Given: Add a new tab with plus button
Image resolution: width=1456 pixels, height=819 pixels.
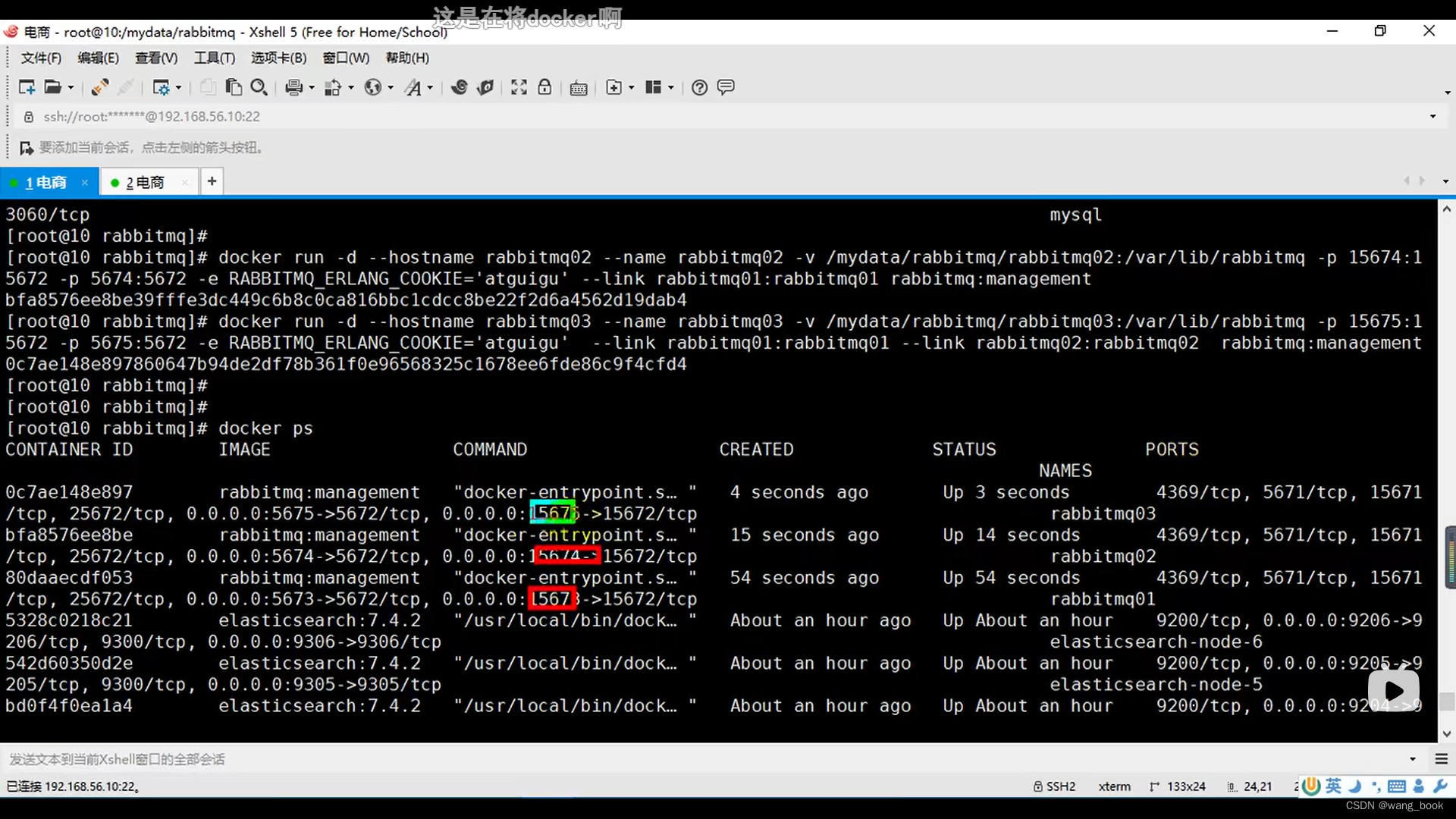Looking at the screenshot, I should tap(212, 181).
